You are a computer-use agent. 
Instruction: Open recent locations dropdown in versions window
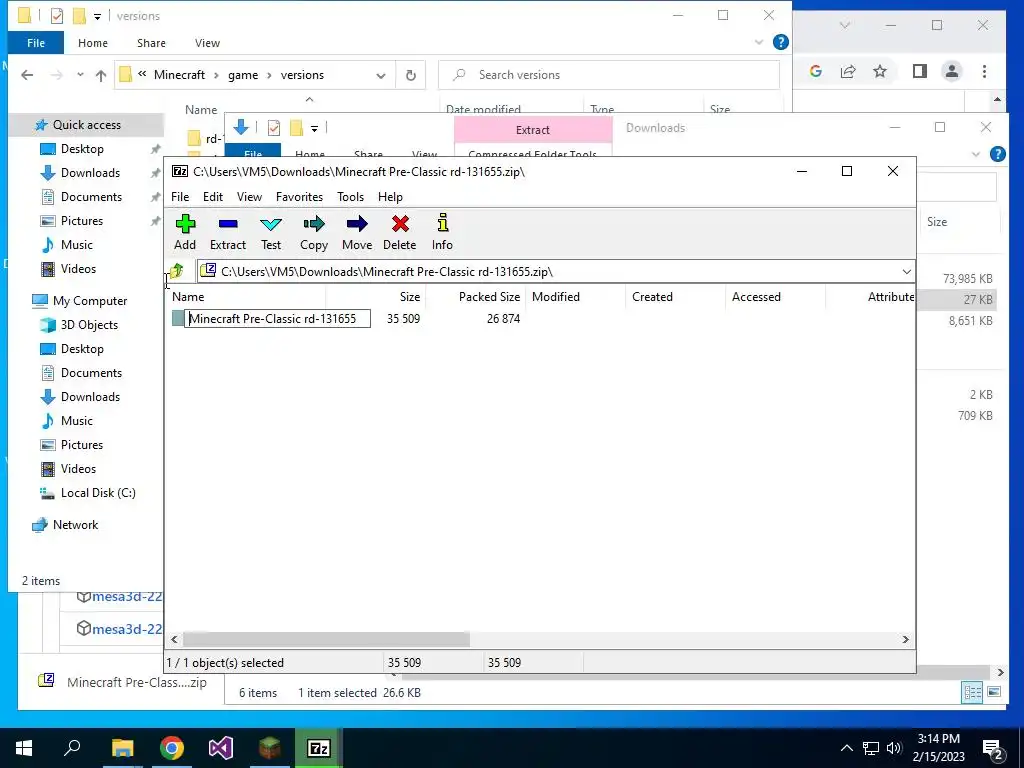(x=80, y=75)
